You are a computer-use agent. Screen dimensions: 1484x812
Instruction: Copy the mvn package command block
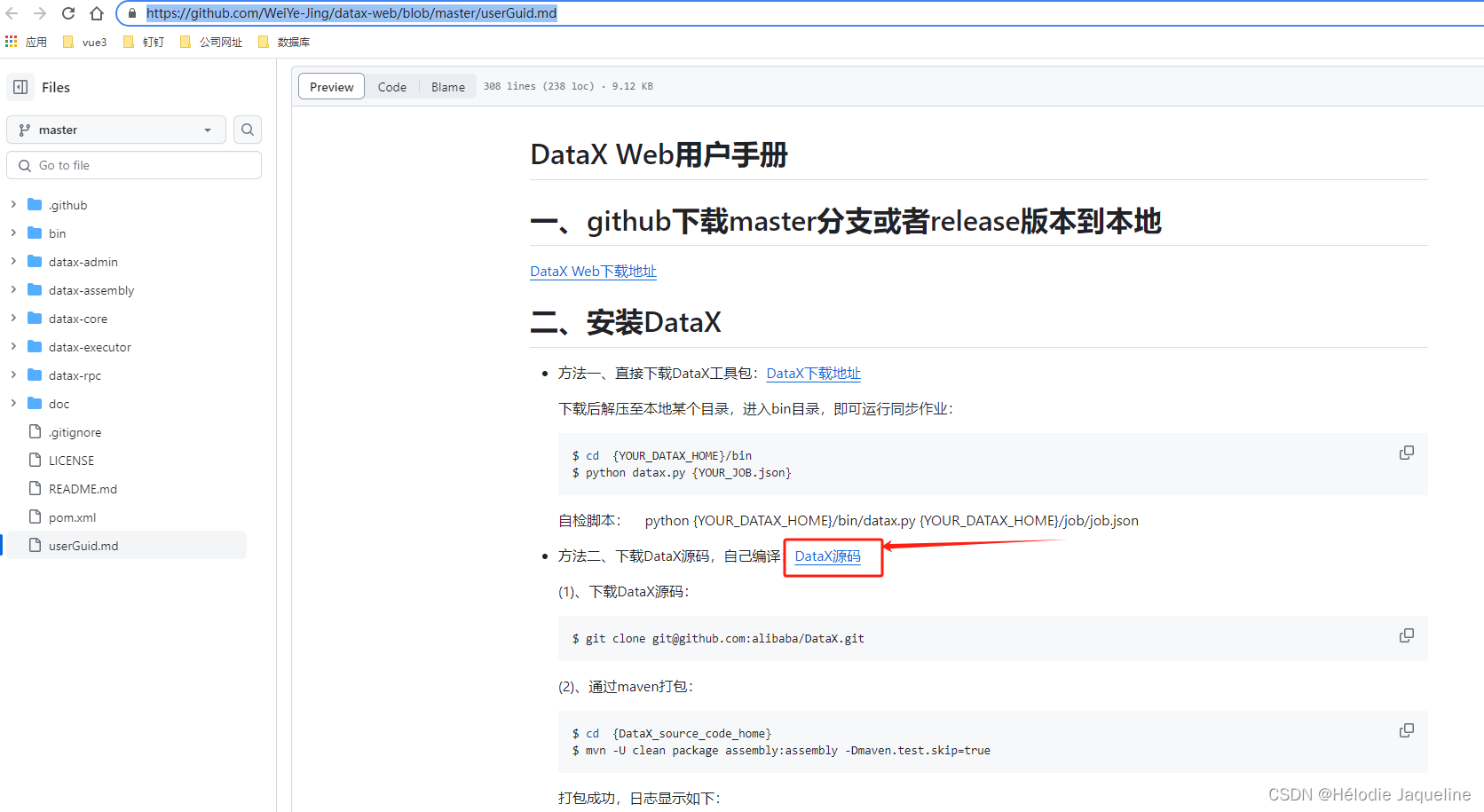(x=1407, y=730)
